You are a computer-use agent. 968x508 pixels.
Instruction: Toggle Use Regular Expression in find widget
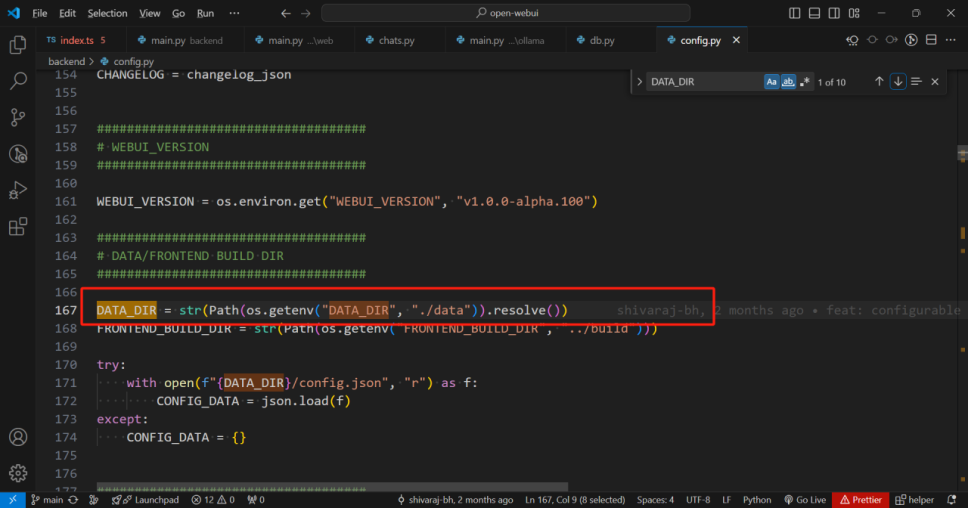click(804, 81)
